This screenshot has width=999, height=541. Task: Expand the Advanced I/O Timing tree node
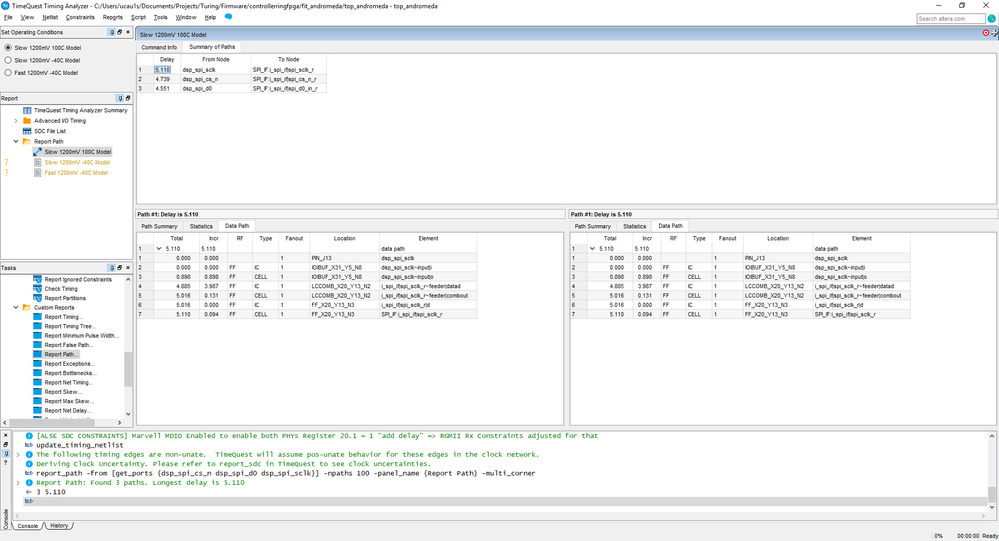click(15, 121)
